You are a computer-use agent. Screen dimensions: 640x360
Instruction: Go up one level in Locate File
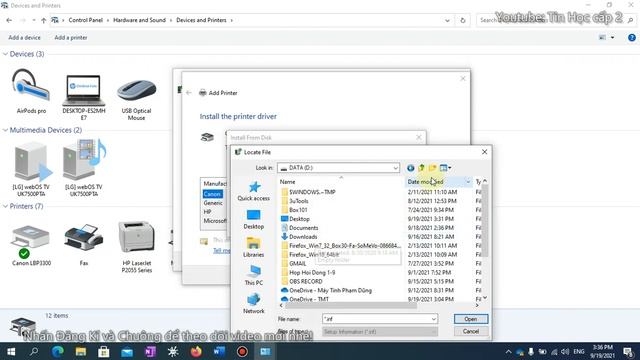(x=421, y=168)
